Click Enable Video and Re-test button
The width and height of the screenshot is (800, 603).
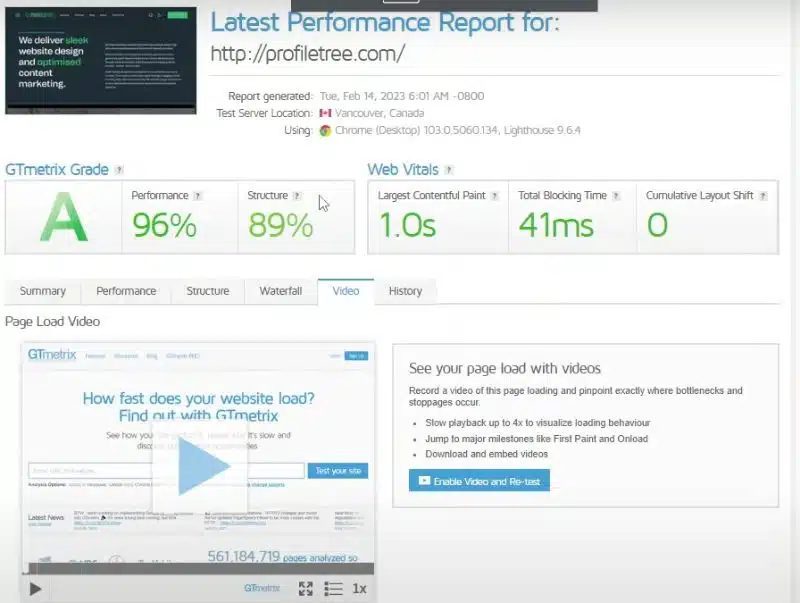pyautogui.click(x=479, y=481)
